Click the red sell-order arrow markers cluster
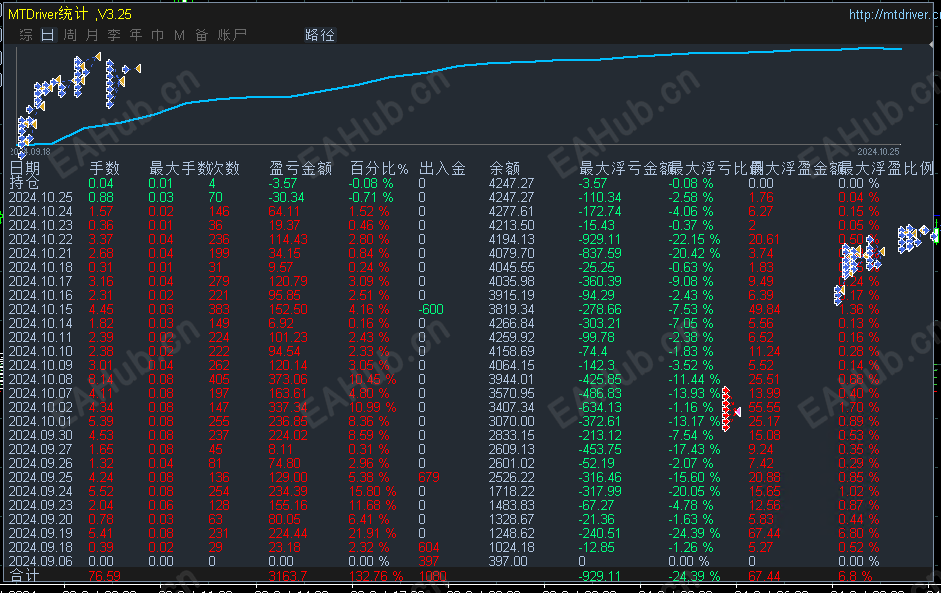Screen dimensions: 941x593 pos(730,409)
